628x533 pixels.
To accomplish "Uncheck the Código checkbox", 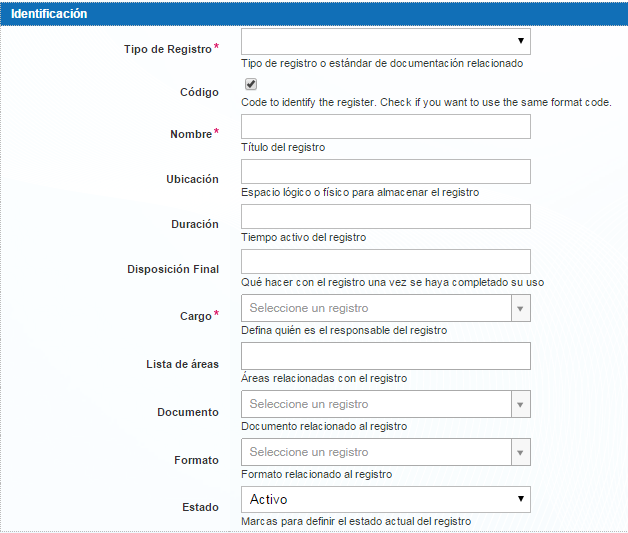I will tap(250, 85).
